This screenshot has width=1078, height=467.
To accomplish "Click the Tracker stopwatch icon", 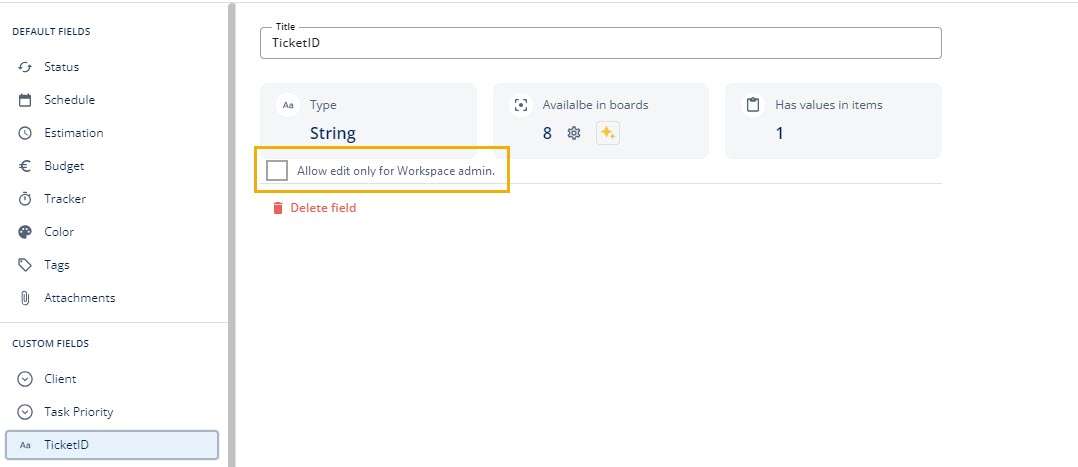I will click(x=25, y=199).
